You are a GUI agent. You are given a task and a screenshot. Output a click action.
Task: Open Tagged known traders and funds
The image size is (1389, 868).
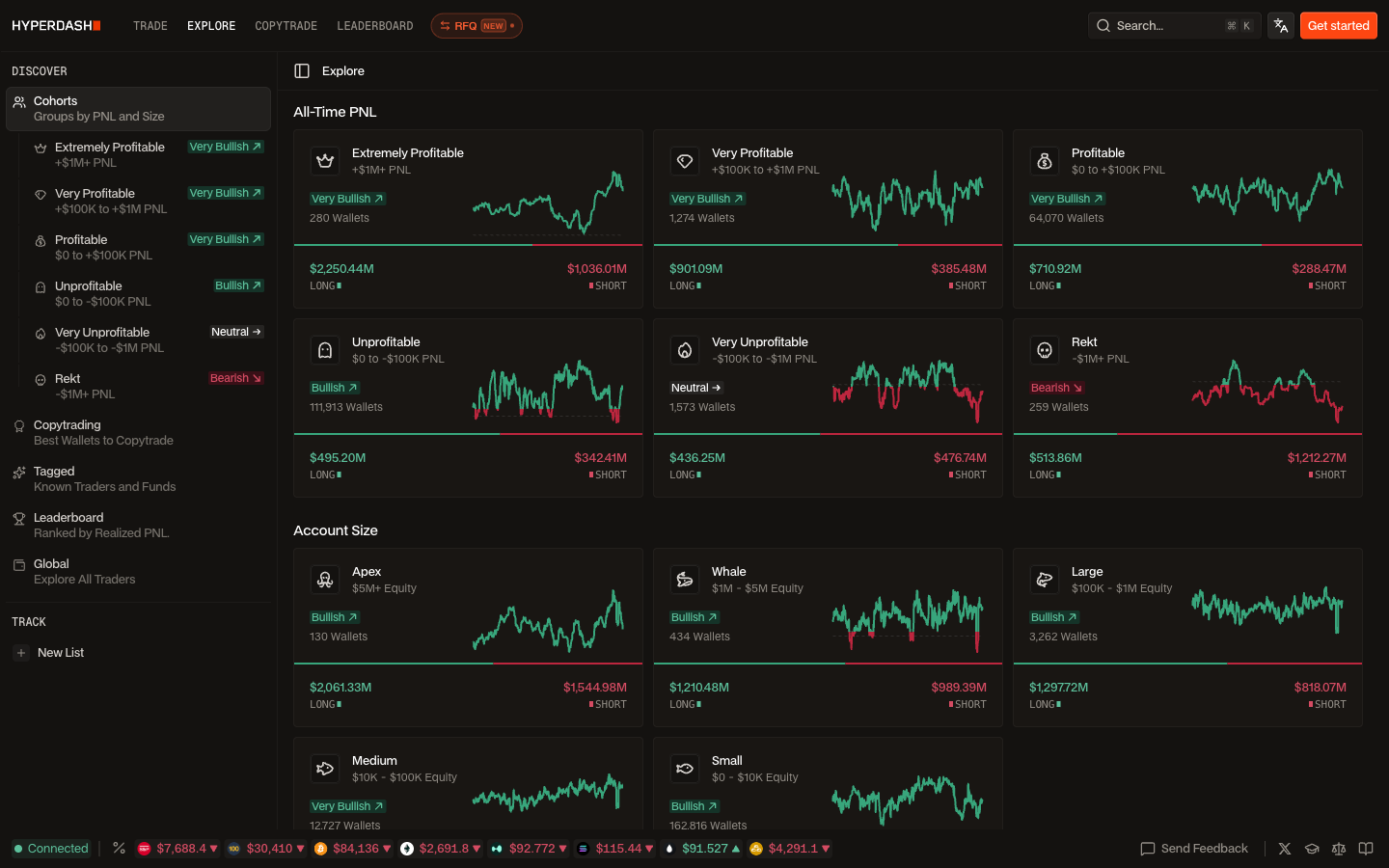coord(138,479)
